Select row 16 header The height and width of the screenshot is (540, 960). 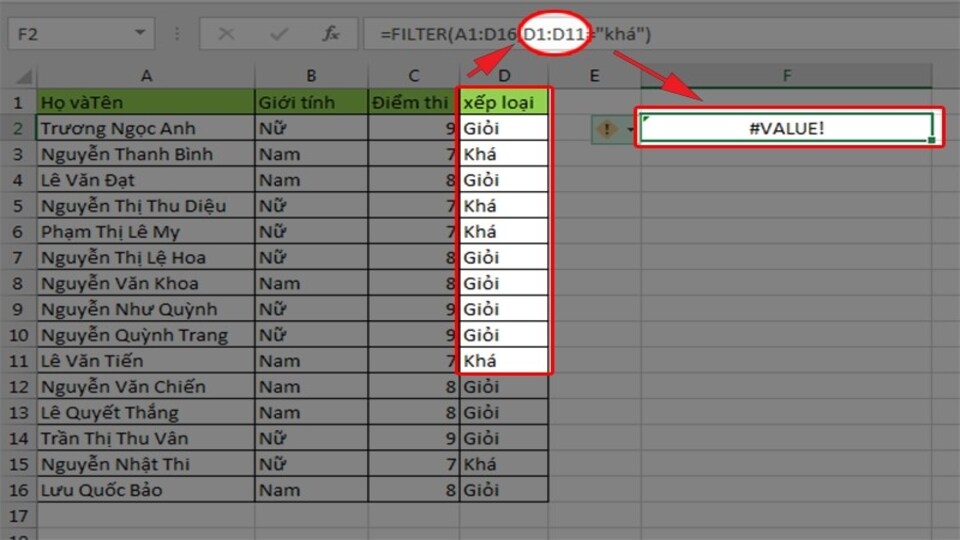[18, 490]
